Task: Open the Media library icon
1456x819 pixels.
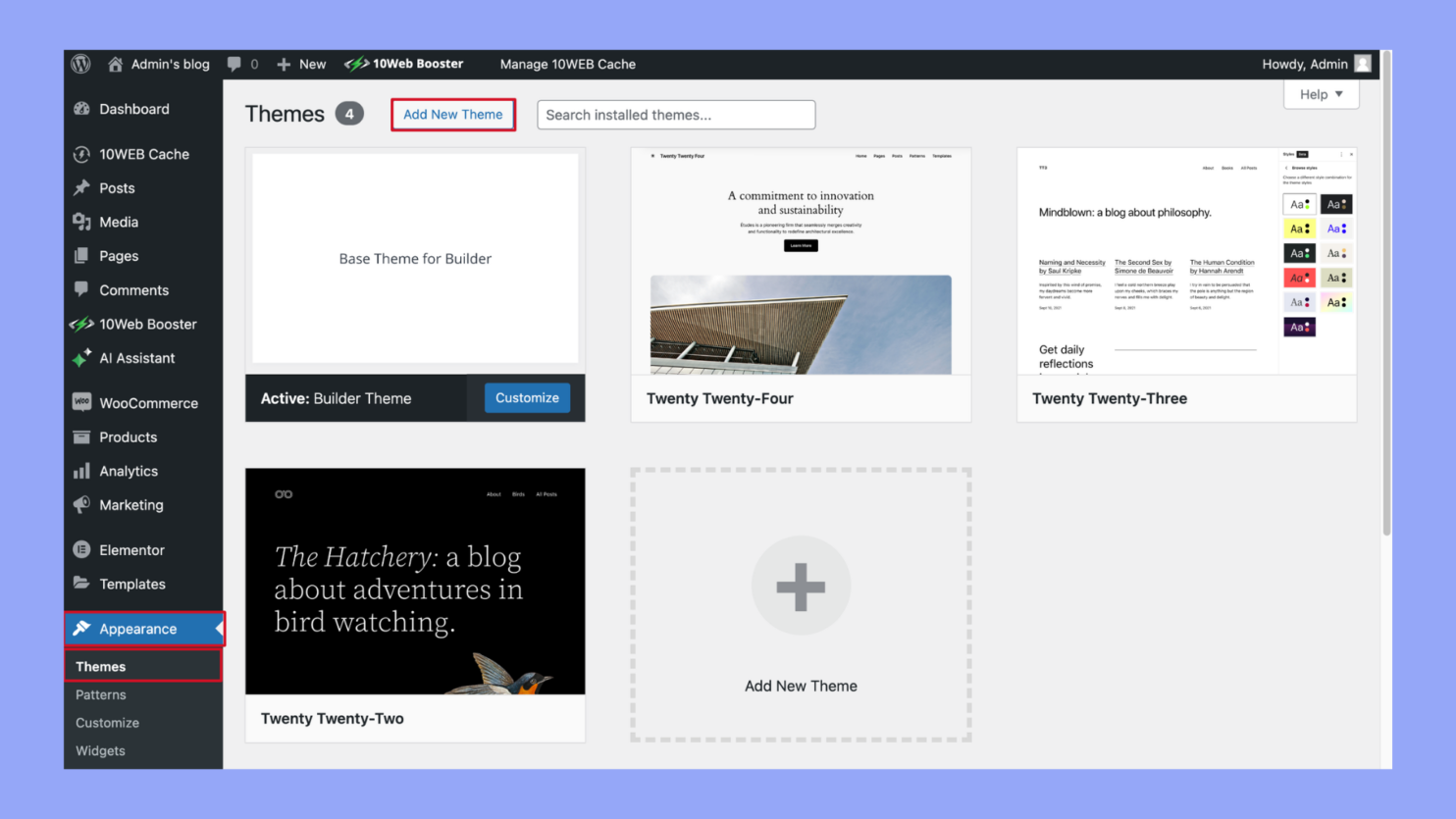Action: point(82,222)
